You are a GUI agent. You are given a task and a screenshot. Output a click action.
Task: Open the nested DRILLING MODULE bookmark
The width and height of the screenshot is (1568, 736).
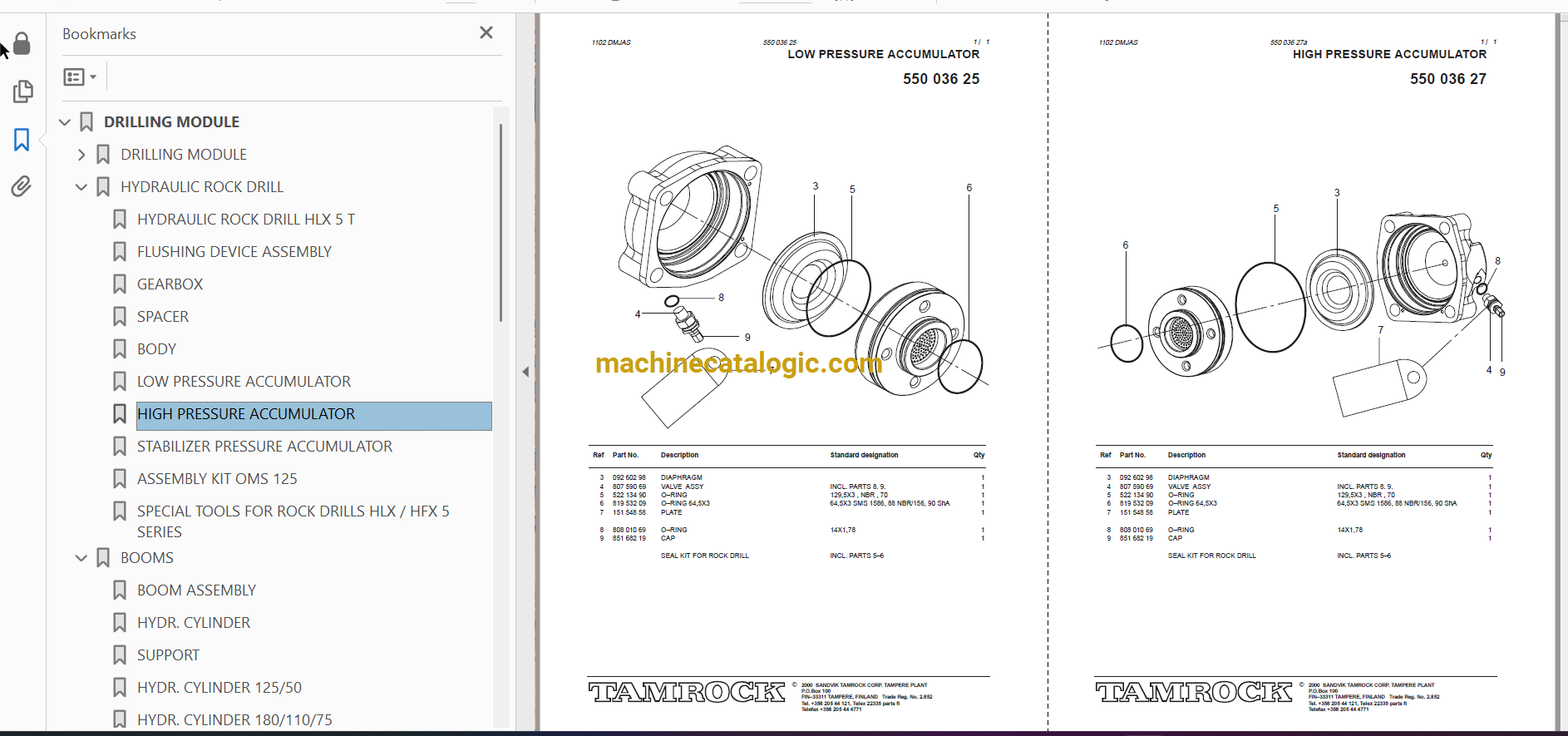point(184,155)
